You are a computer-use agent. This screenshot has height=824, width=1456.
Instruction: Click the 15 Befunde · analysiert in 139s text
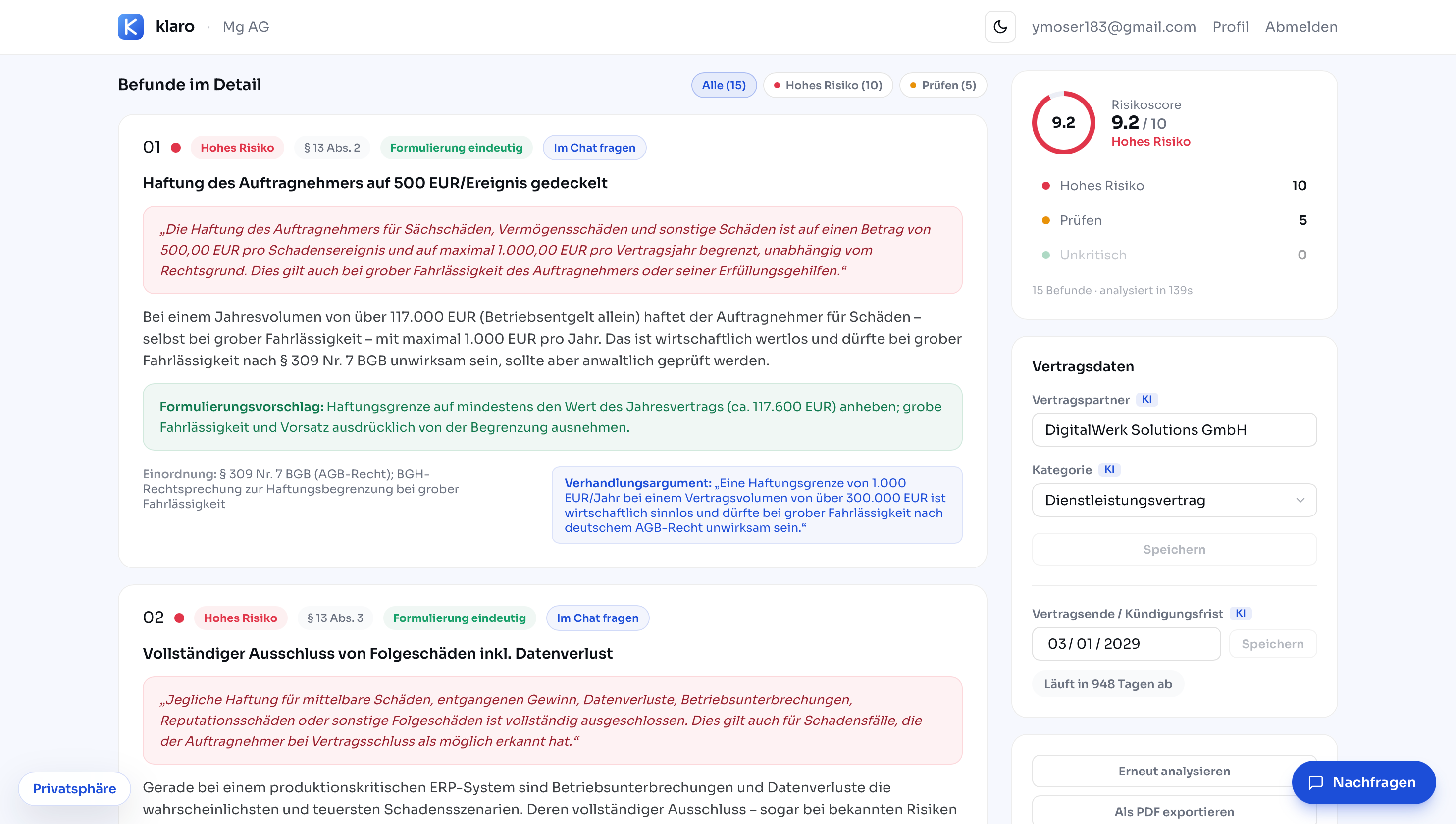tap(1112, 290)
